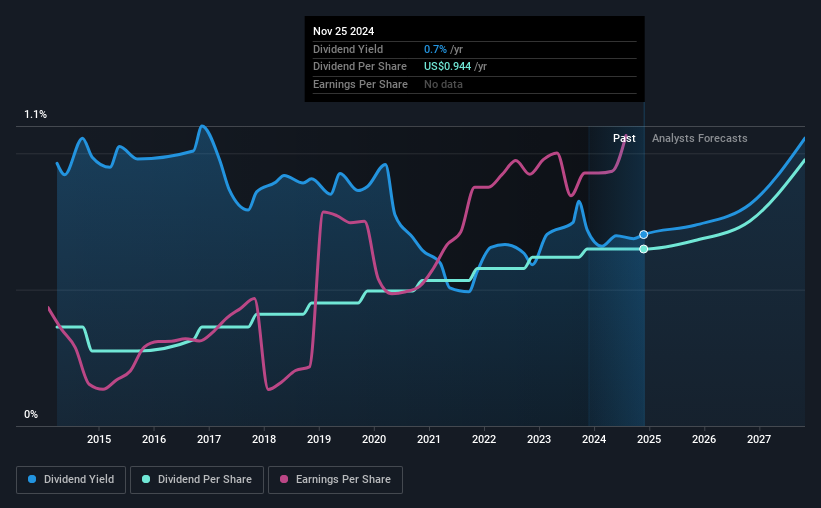The height and width of the screenshot is (508, 821).
Task: Toggle the Dividend Per Share legend button
Action: 197,480
